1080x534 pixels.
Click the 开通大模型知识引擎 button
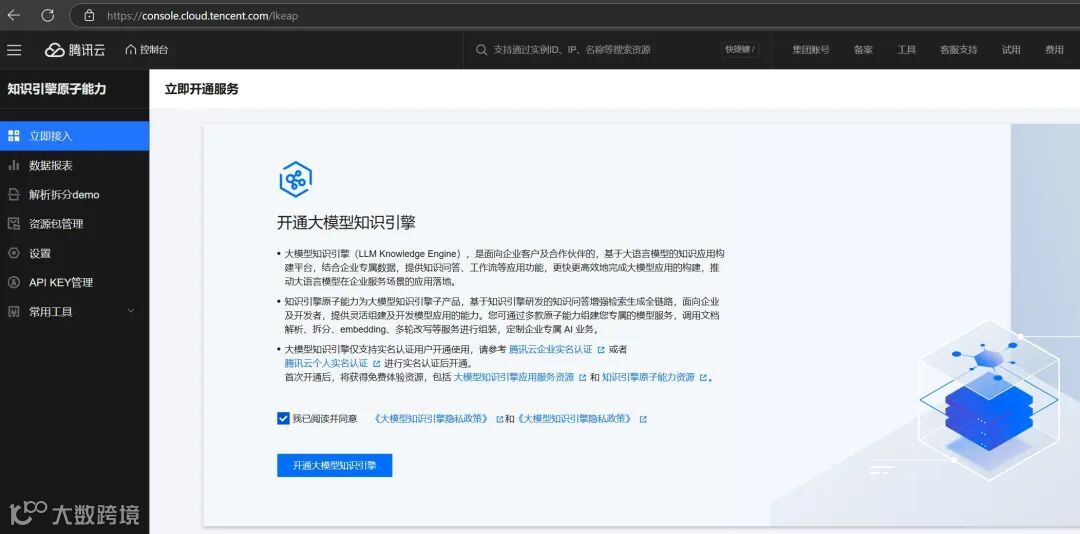(x=335, y=465)
